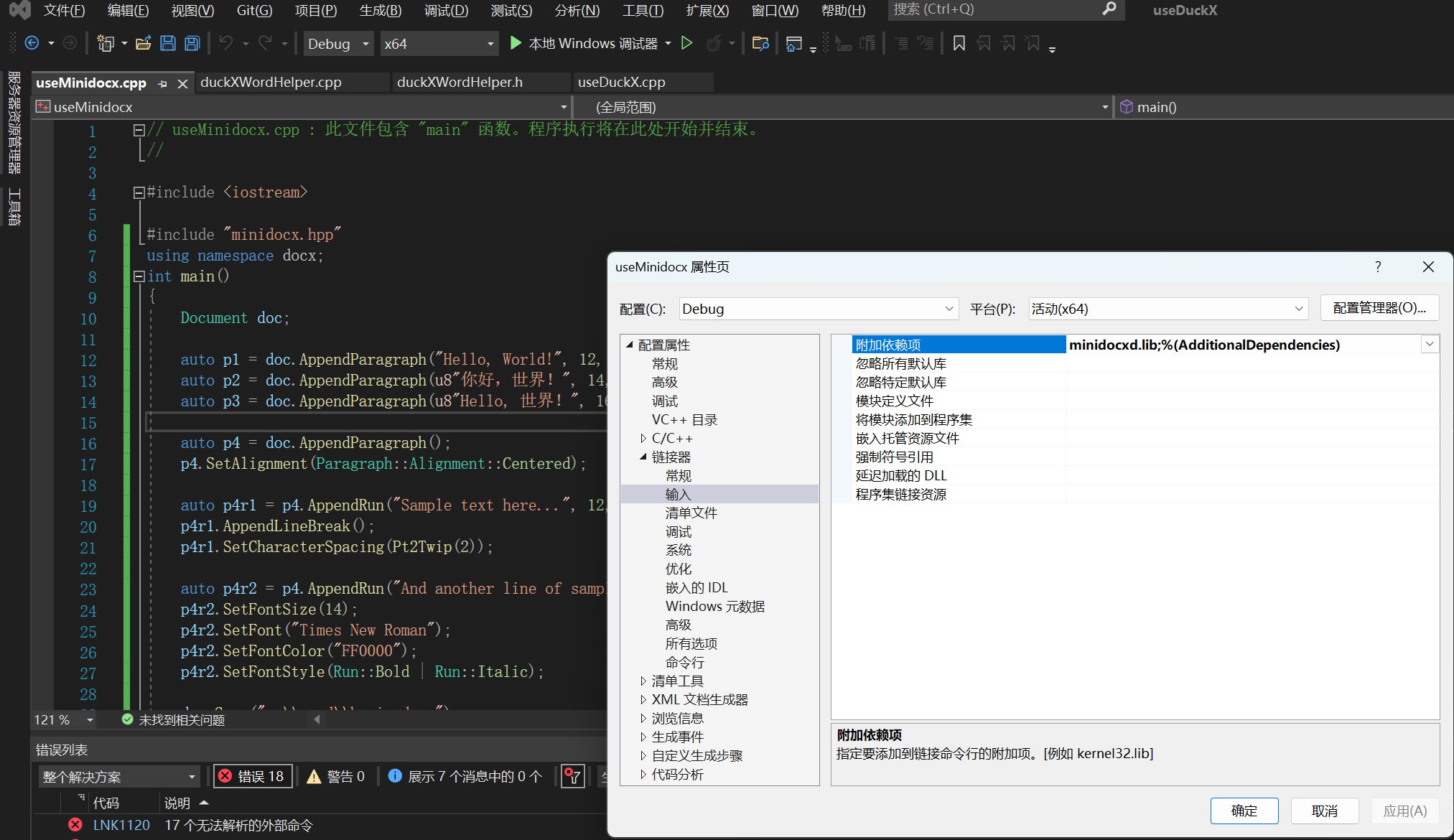Click the navigate backward arrow icon

click(32, 43)
